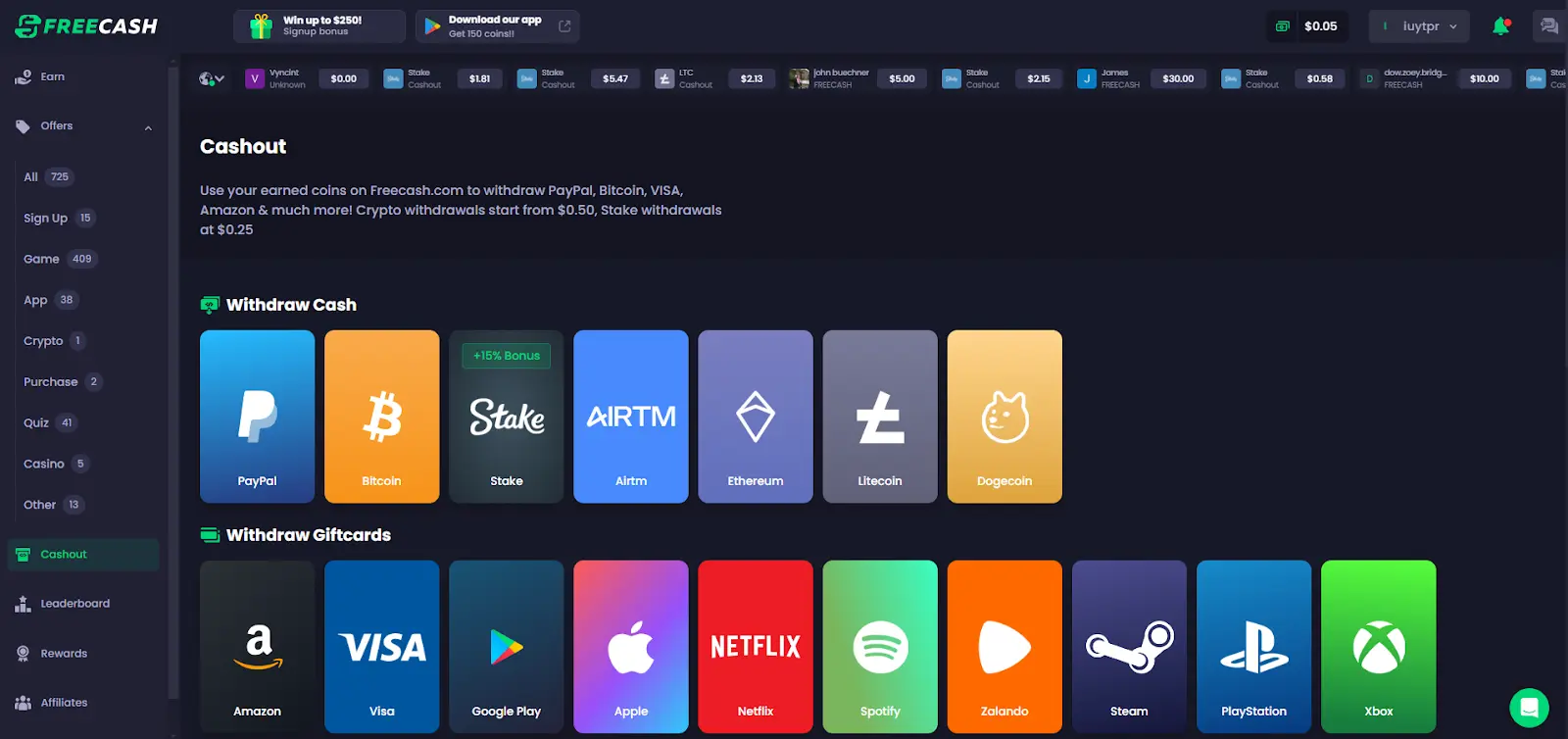Viewport: 1568px width, 739px height.
Task: Click the Cashout page heading
Action: (243, 147)
